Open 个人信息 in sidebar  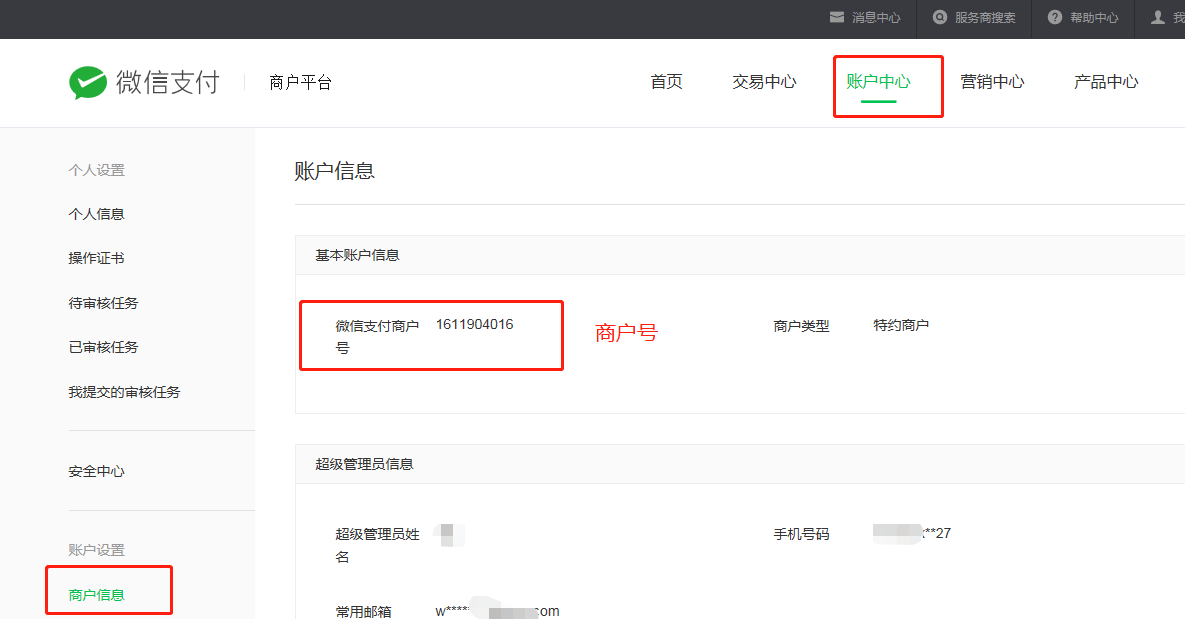(96, 214)
